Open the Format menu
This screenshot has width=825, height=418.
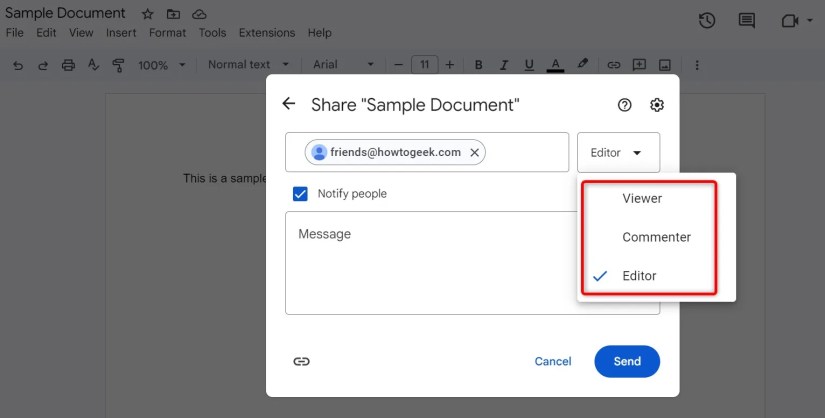point(167,33)
